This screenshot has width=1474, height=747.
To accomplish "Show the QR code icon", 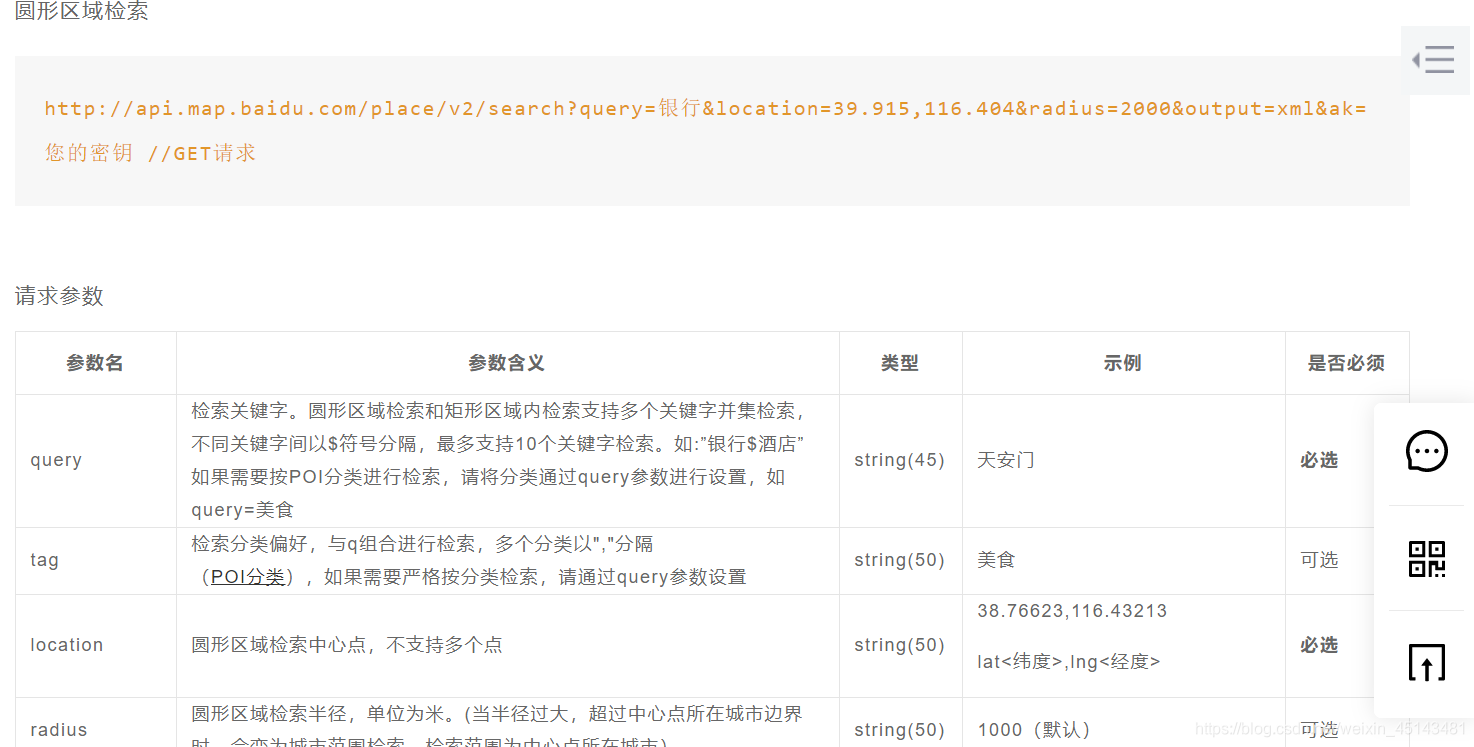I will 1426,559.
